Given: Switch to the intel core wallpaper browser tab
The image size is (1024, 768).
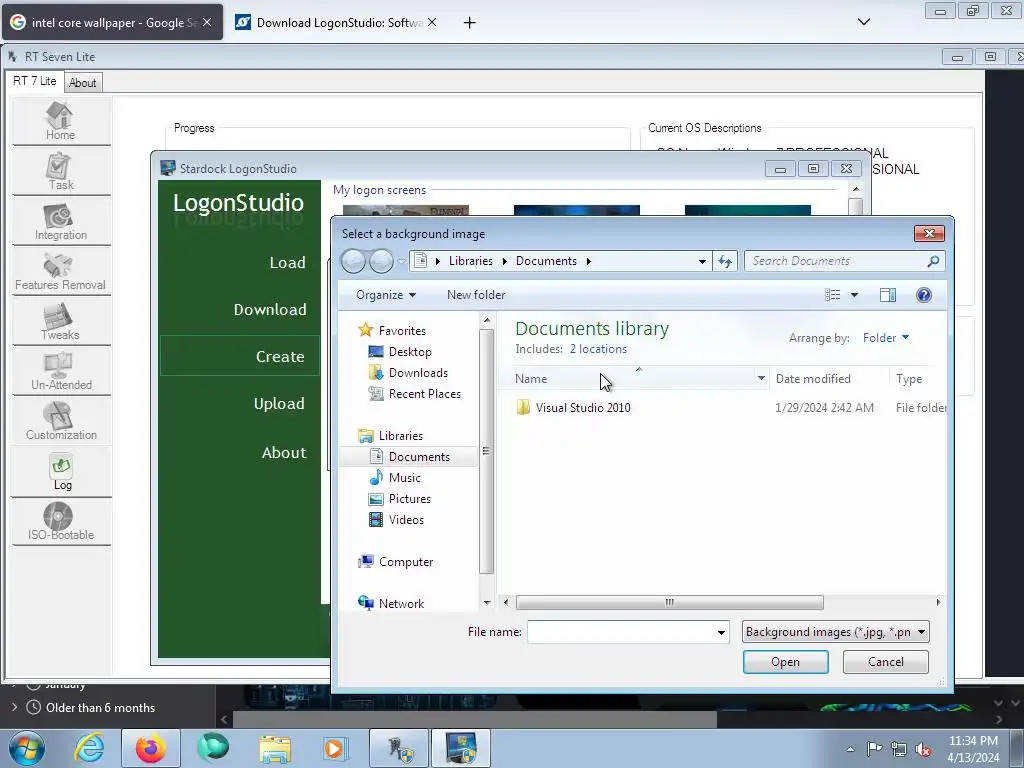Looking at the screenshot, I should click(x=112, y=22).
